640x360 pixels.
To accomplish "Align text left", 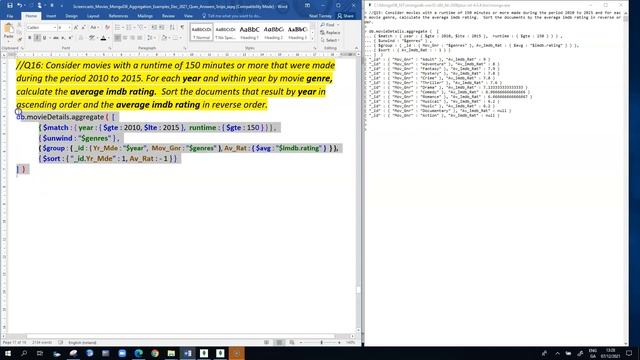I will [x=118, y=38].
